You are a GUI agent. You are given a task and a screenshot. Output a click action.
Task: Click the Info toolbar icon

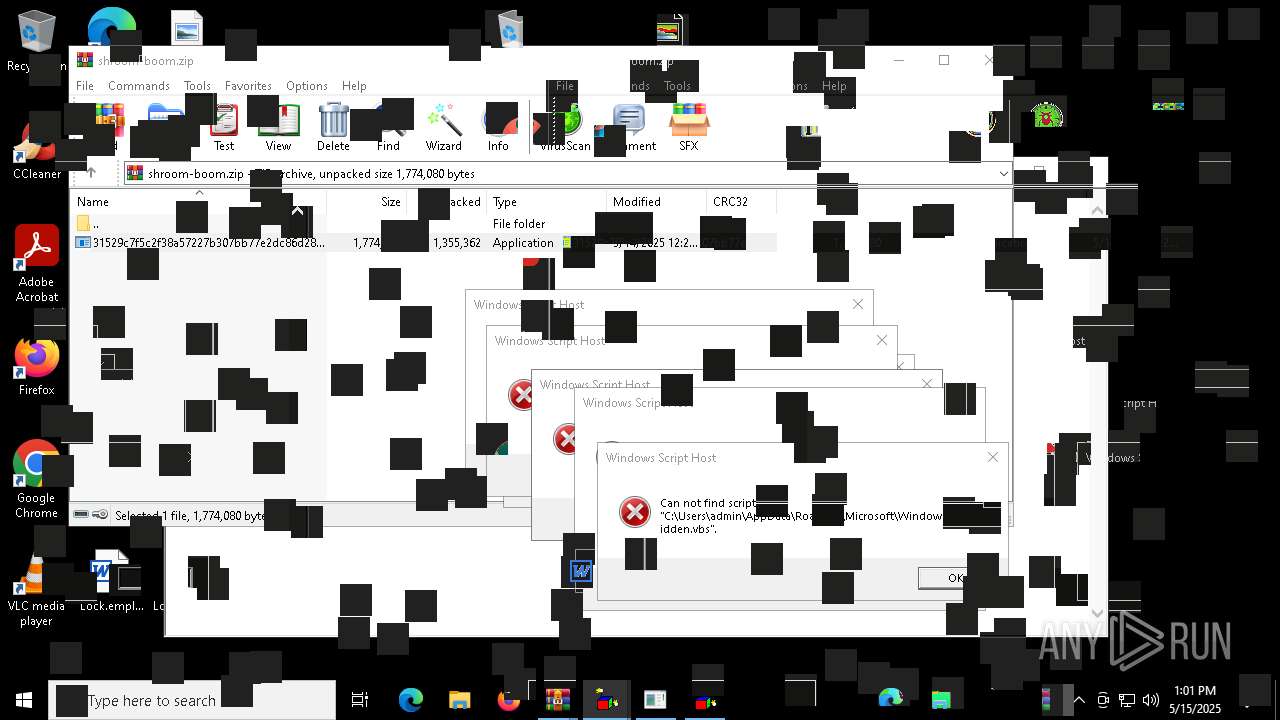tap(498, 126)
